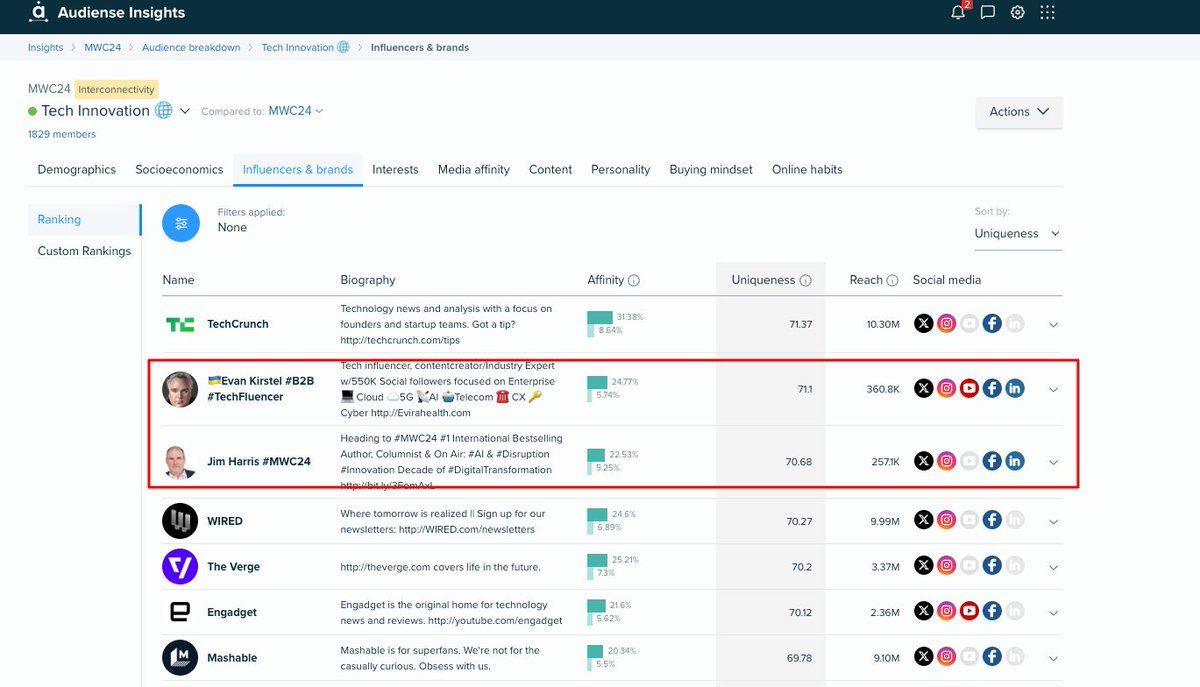Expand the Jim Harris row chevron
Image resolution: width=1200 pixels, height=687 pixels.
pyautogui.click(x=1053, y=462)
